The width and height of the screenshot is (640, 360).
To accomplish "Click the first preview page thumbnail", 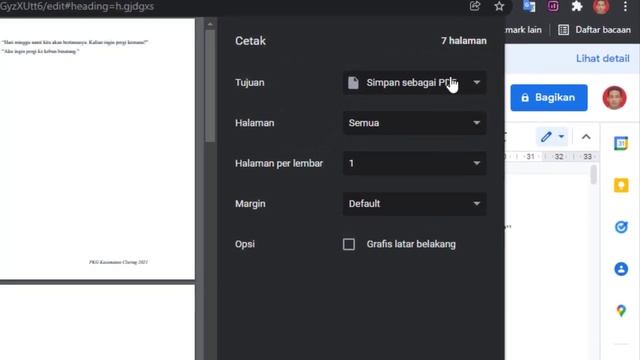I will point(97,149).
